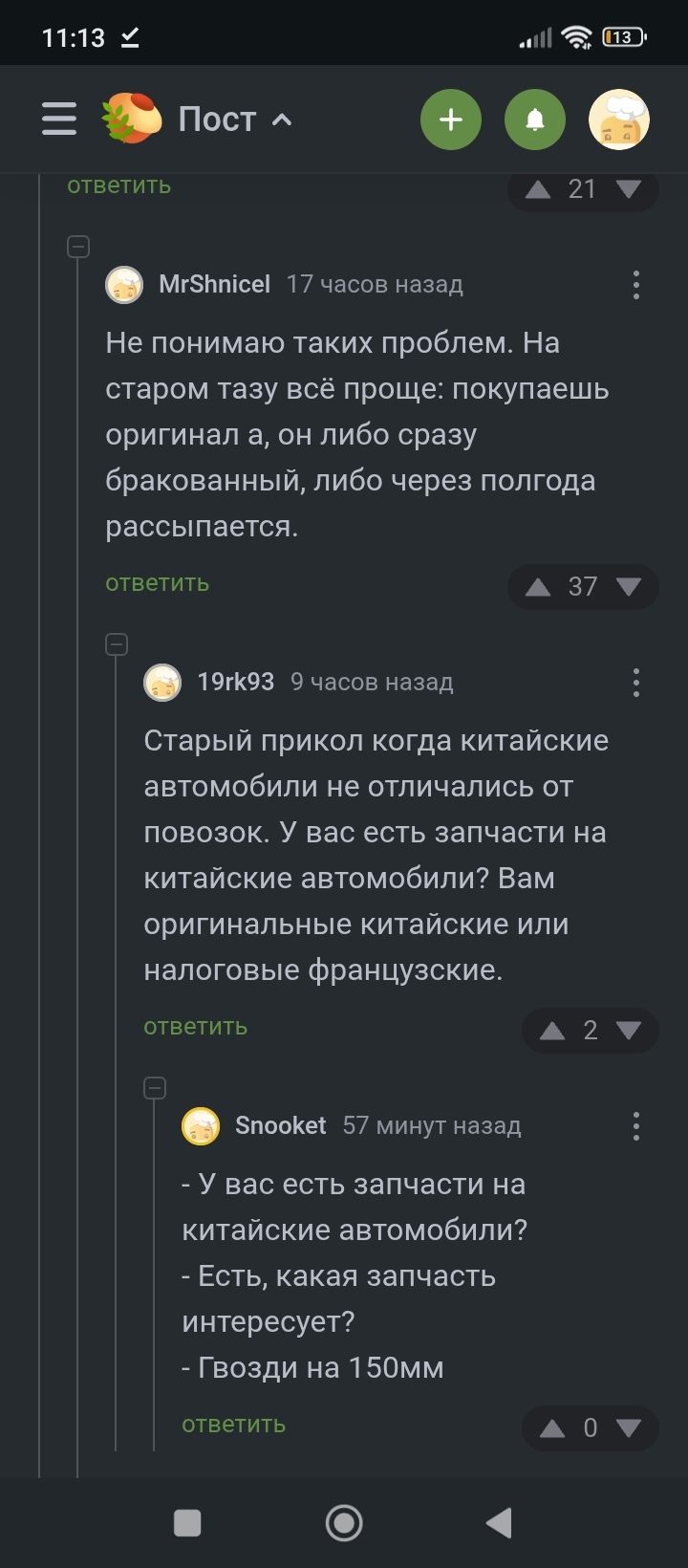Downvote Snooket's comment with rating 0
688x1568 pixels.
pyautogui.click(x=629, y=1428)
